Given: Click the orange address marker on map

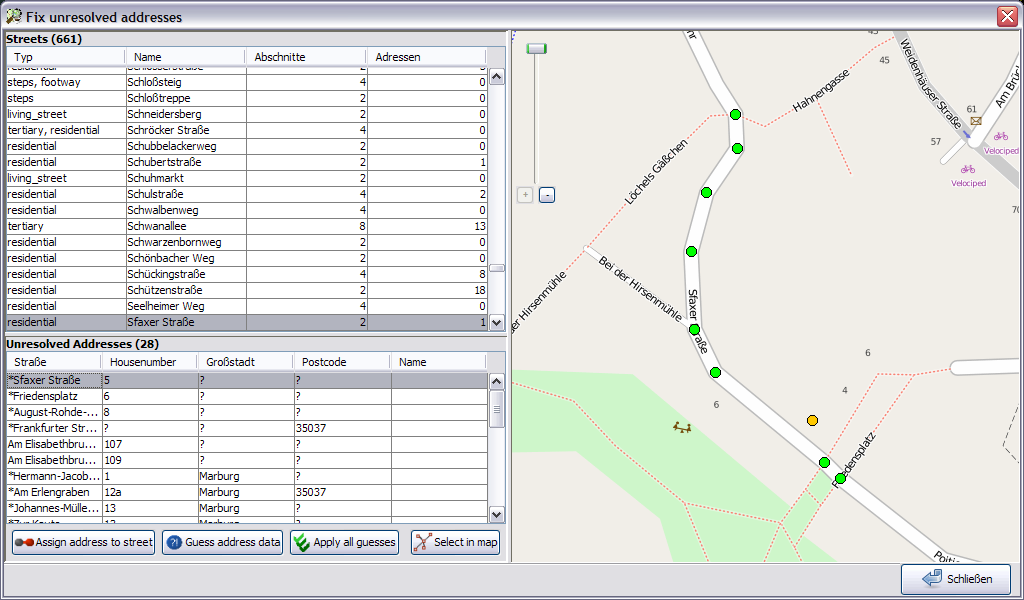Looking at the screenshot, I should coord(812,420).
